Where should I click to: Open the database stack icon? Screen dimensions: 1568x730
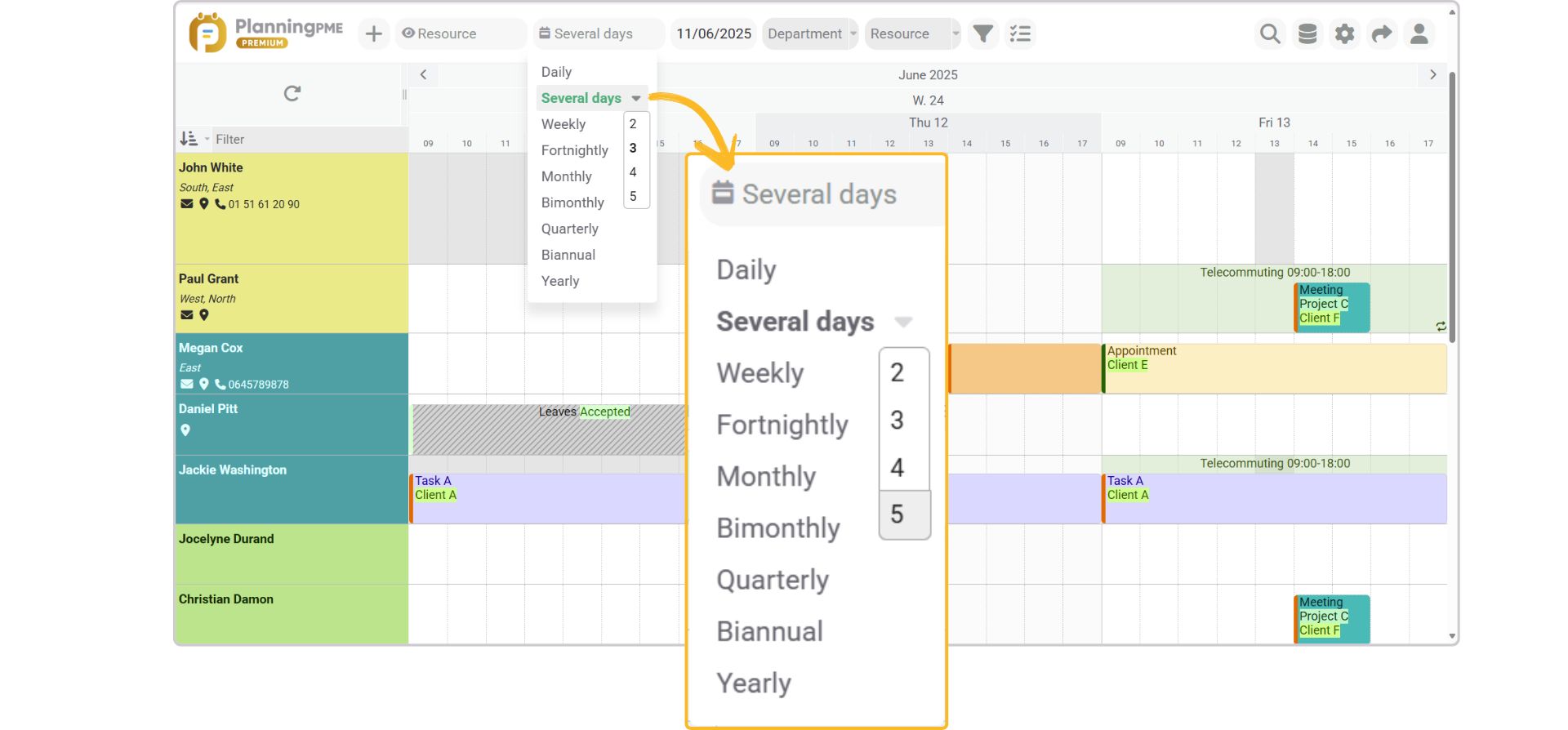click(x=1307, y=33)
